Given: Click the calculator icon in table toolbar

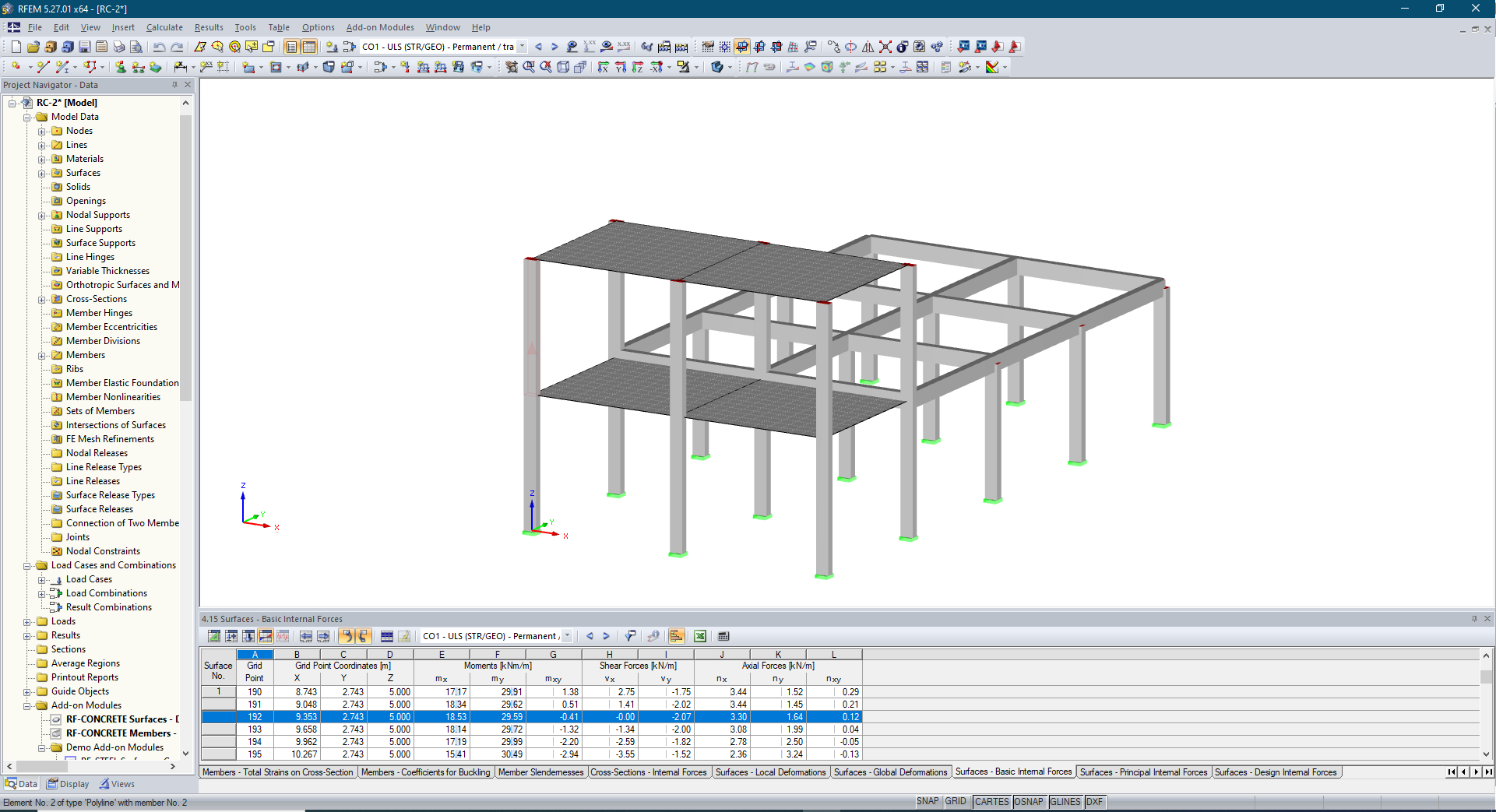Looking at the screenshot, I should coord(724,636).
